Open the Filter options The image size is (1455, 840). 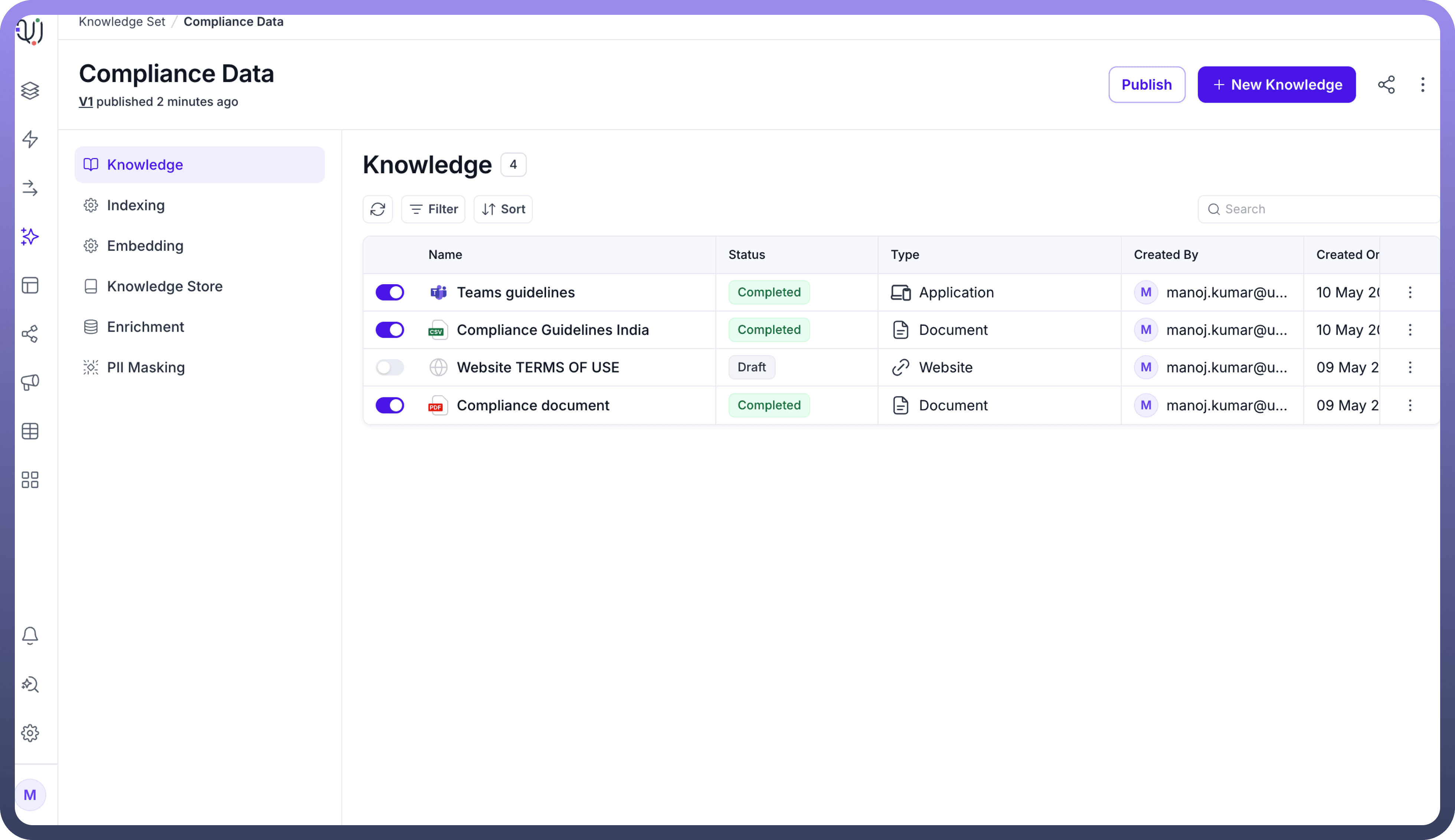[x=433, y=209]
